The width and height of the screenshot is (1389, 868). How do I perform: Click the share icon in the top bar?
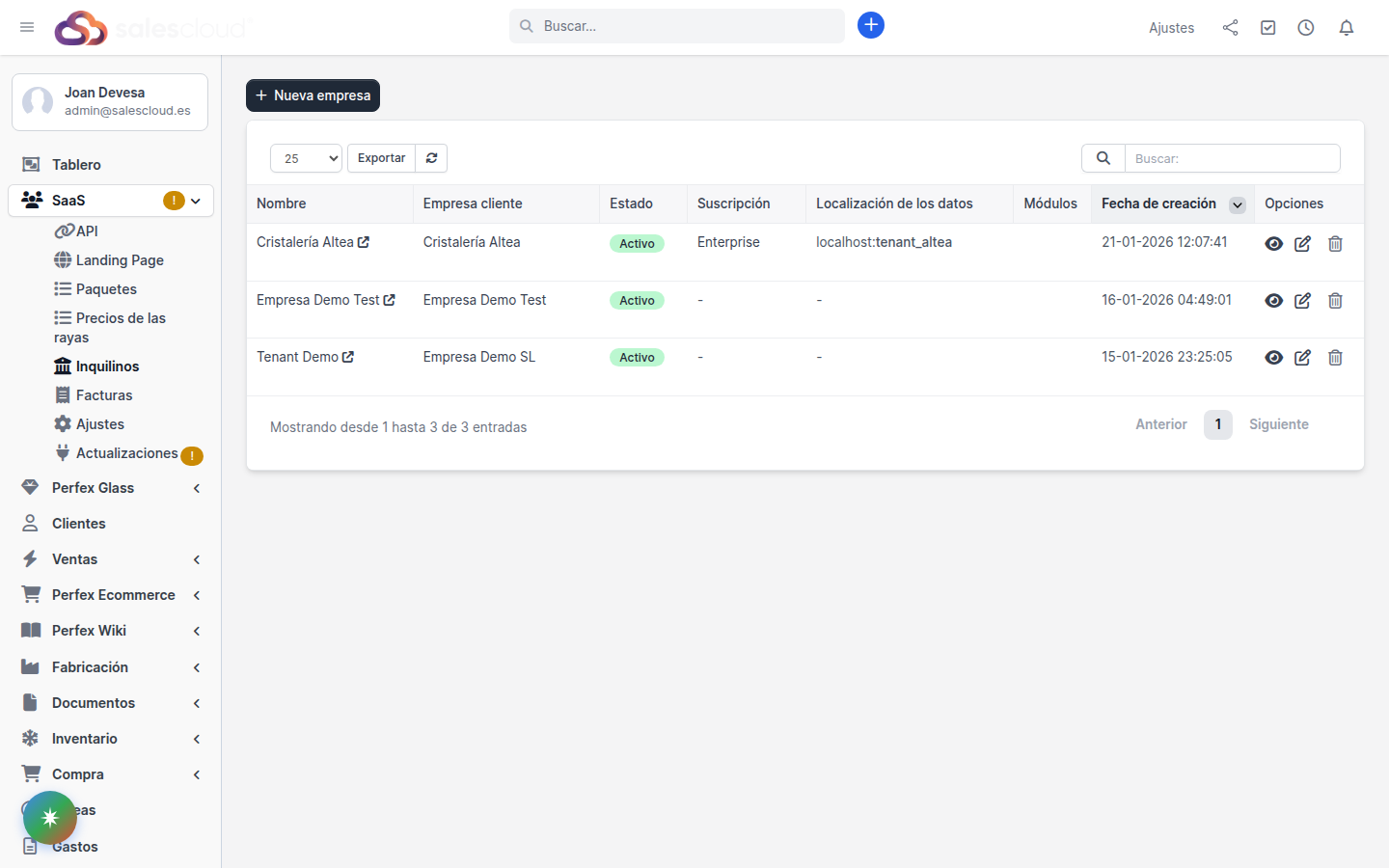[1230, 28]
